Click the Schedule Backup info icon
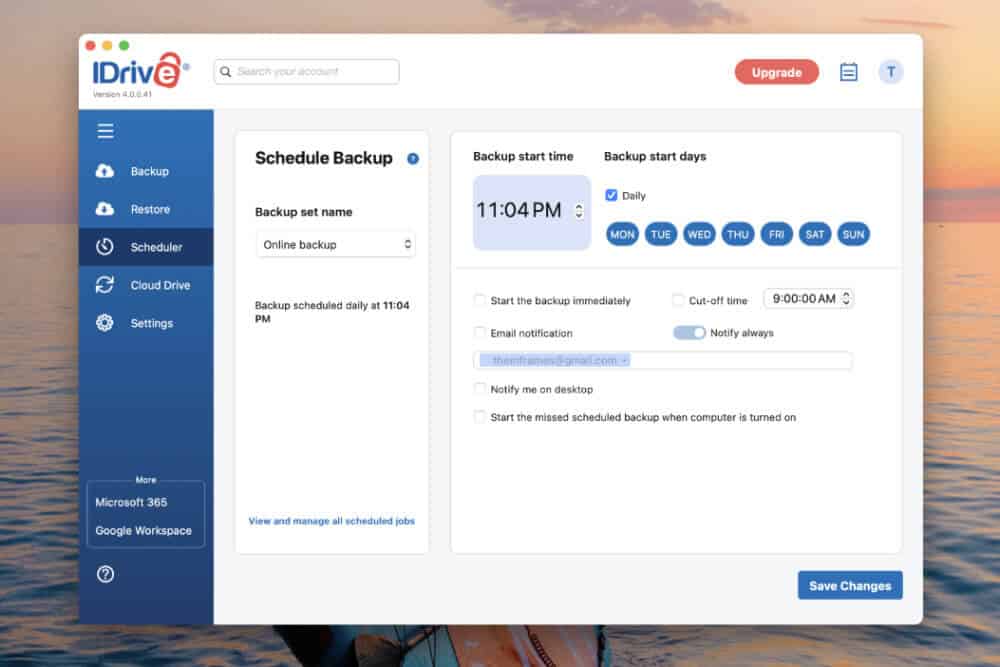Screen dimensions: 1000x667 coord(413,159)
